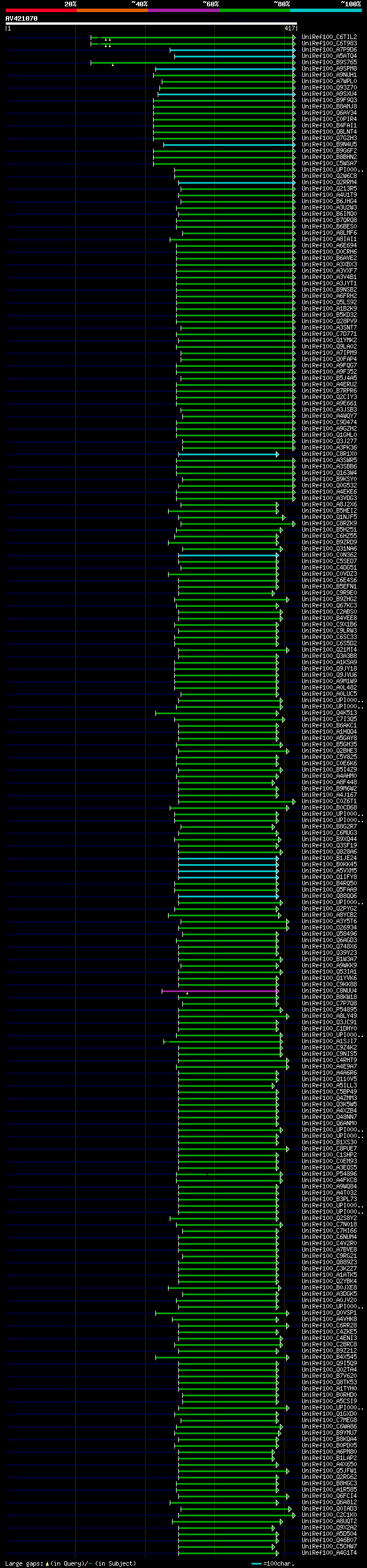Click the cyan alignment bar for A5ATQ4

coord(235,56)
